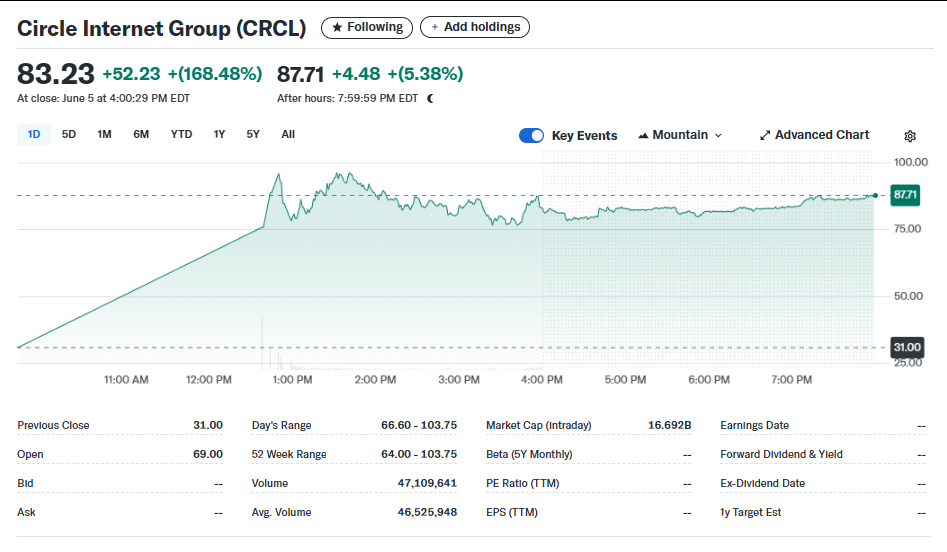Click the Add holdings button

pyautogui.click(x=475, y=27)
